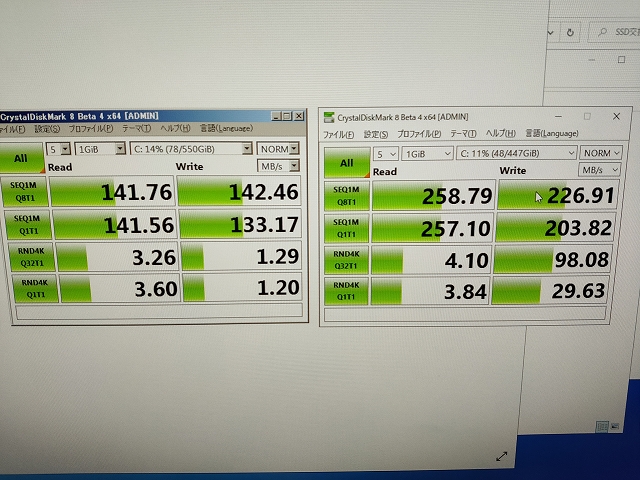Viewport: 640px width, 480px height.
Task: Click refresh icon in background window
Action: point(570,32)
